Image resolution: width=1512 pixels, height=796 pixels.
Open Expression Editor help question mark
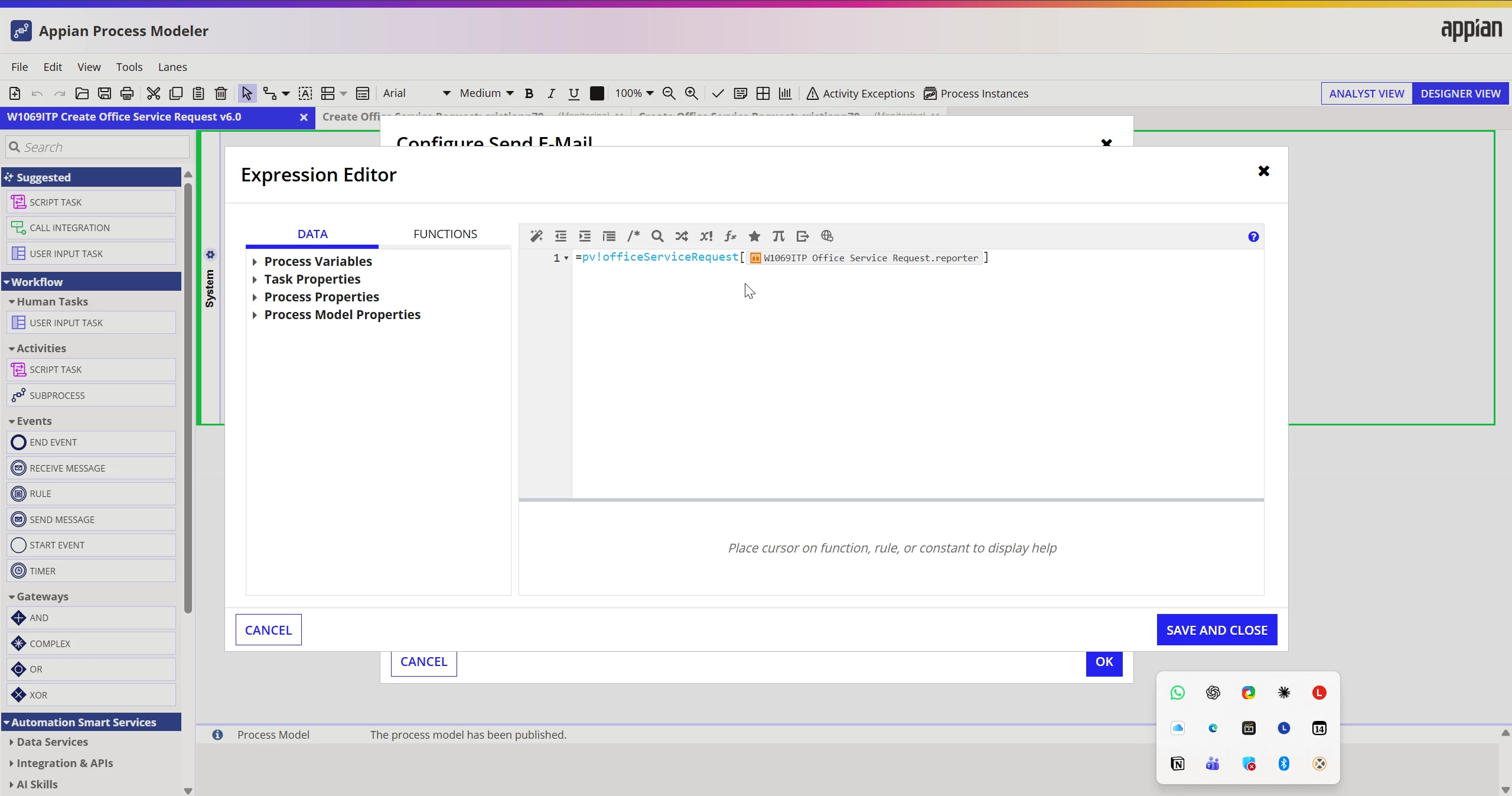point(1253,237)
